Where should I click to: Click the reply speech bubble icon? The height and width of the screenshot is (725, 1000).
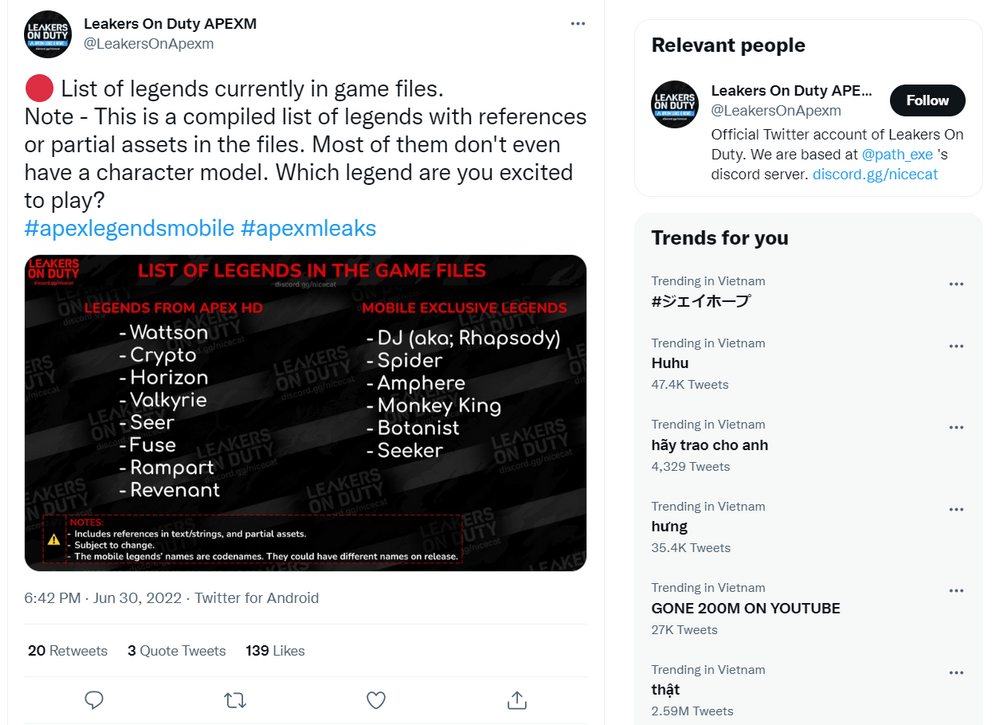coord(94,700)
